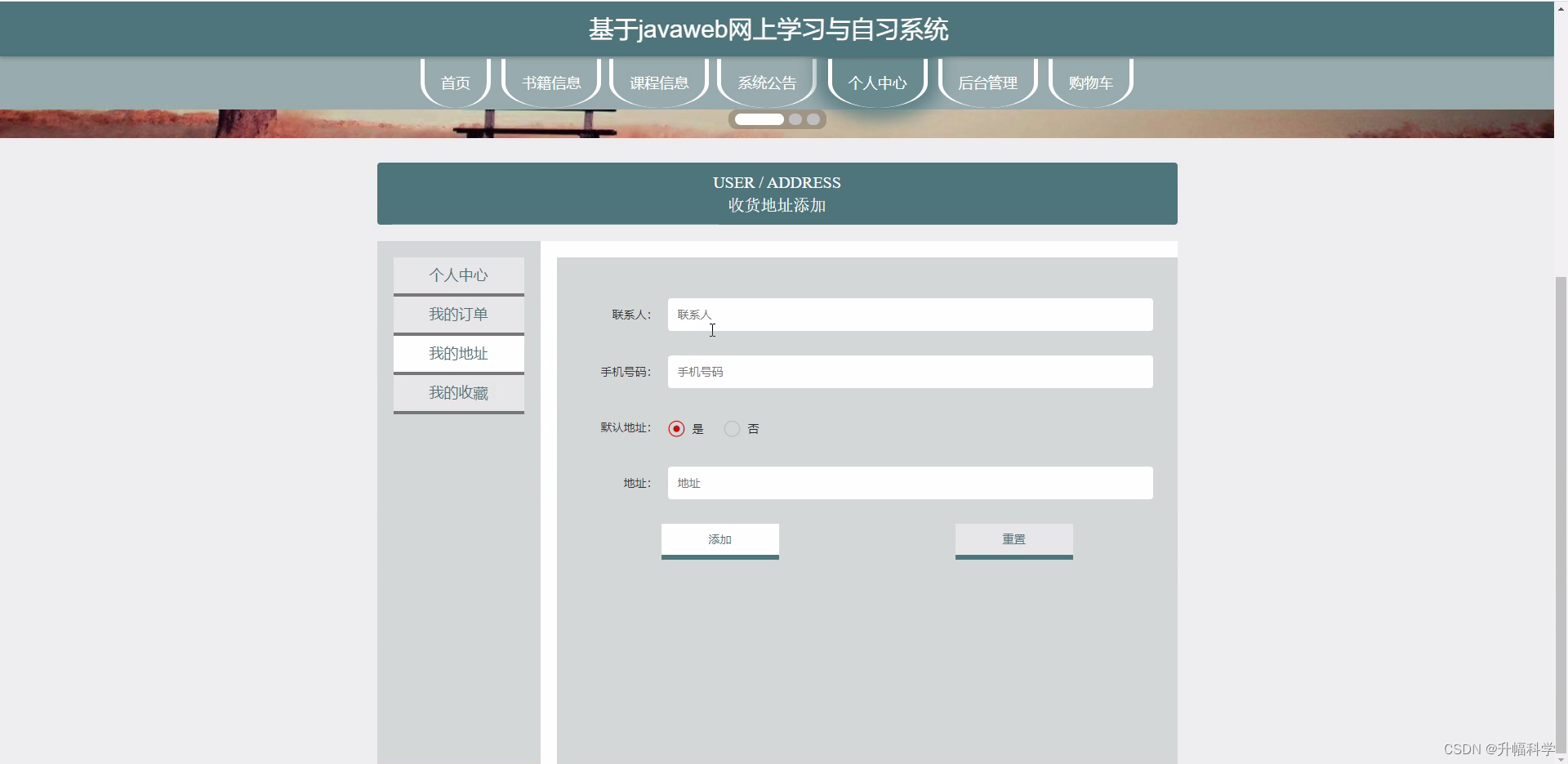Click the 手机号码 input field
The width and height of the screenshot is (1568, 764).
click(x=909, y=372)
